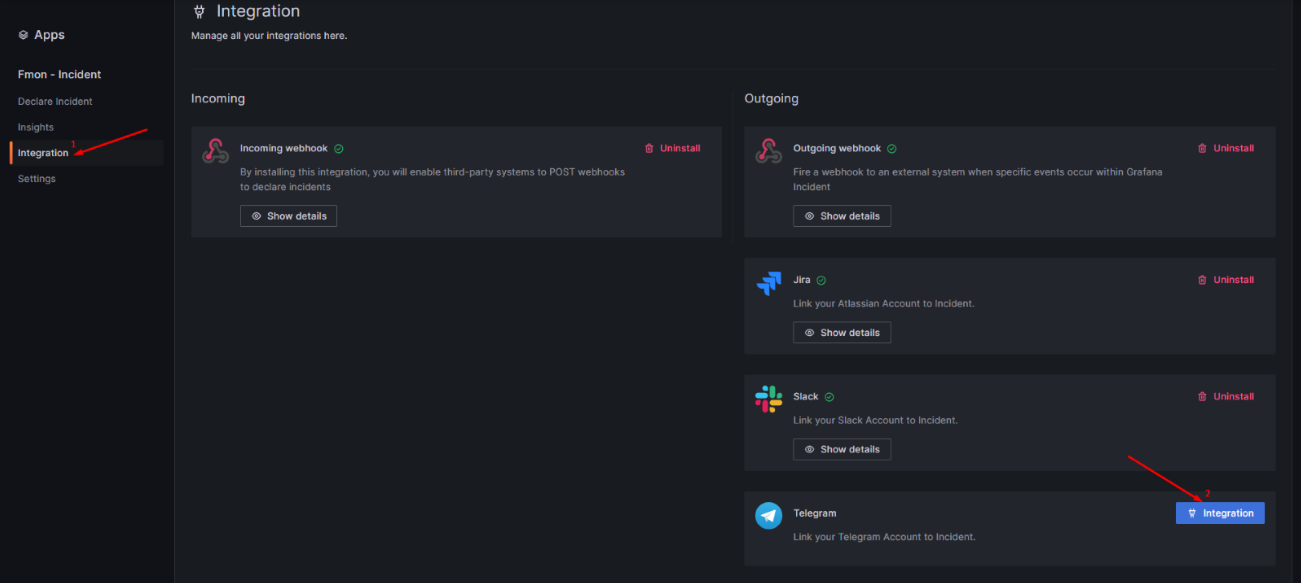Click the Jira logo icon
1301x583 pixels.
(768, 283)
